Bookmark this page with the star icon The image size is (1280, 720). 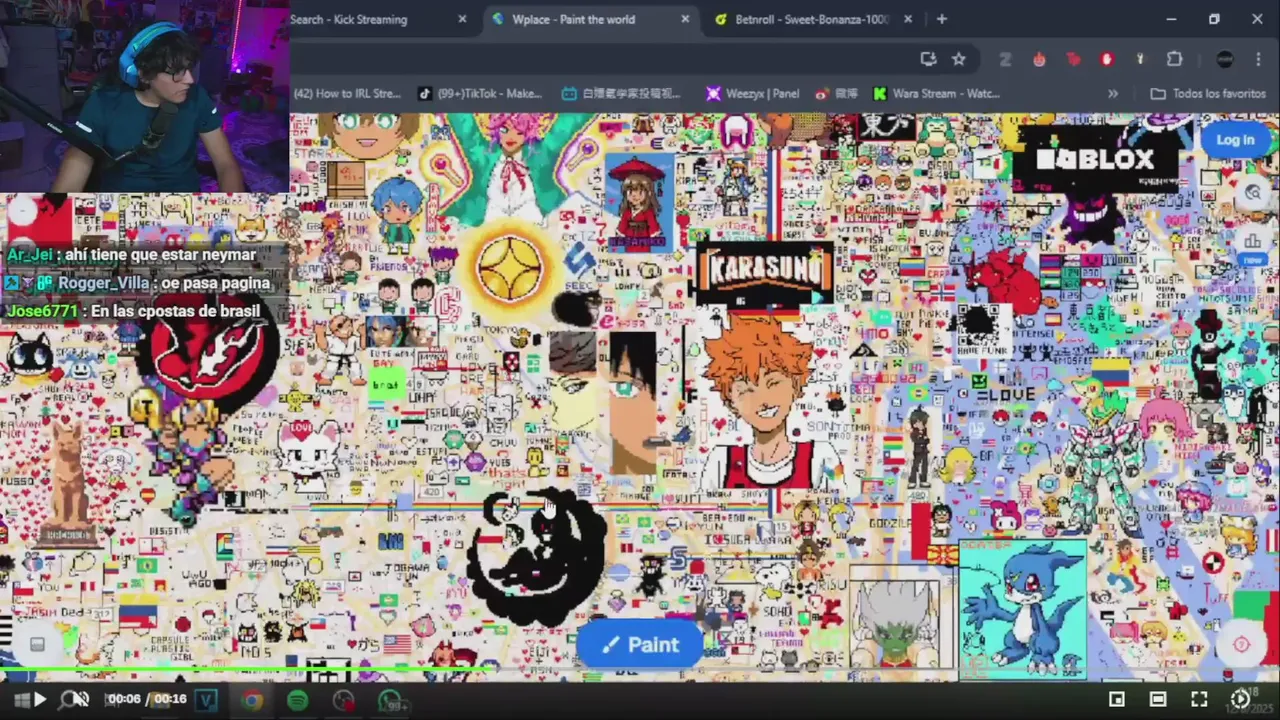(958, 59)
